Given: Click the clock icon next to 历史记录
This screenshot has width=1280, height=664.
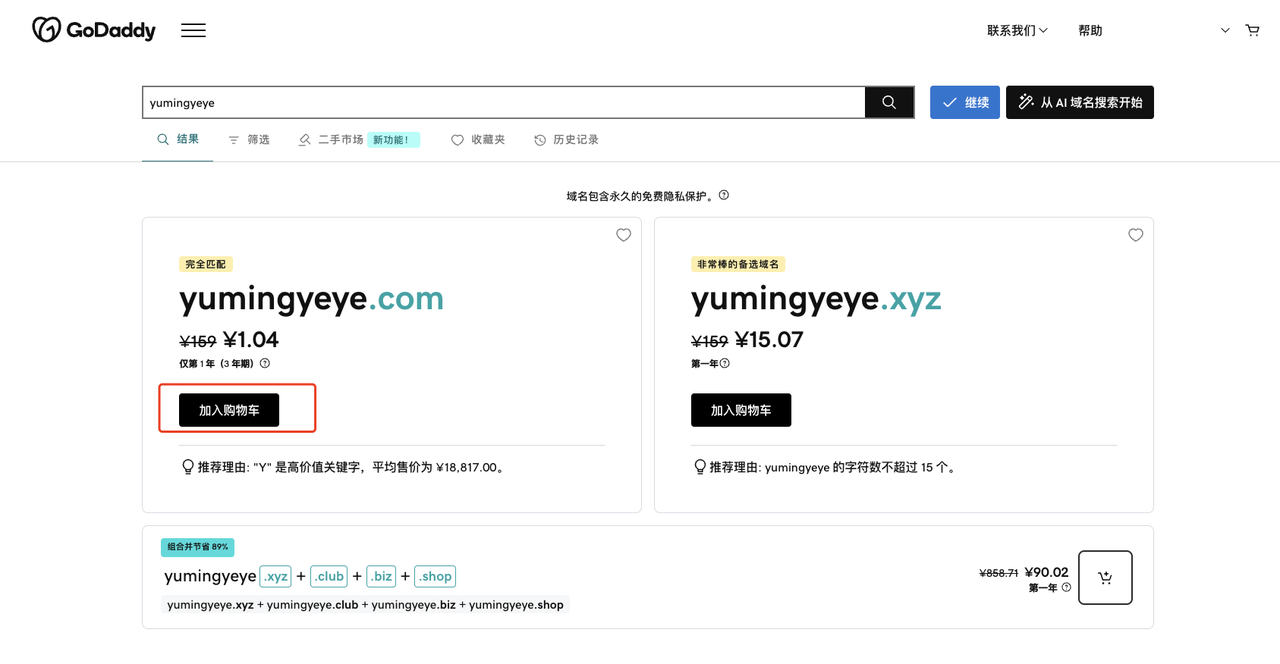Looking at the screenshot, I should click(x=538, y=139).
